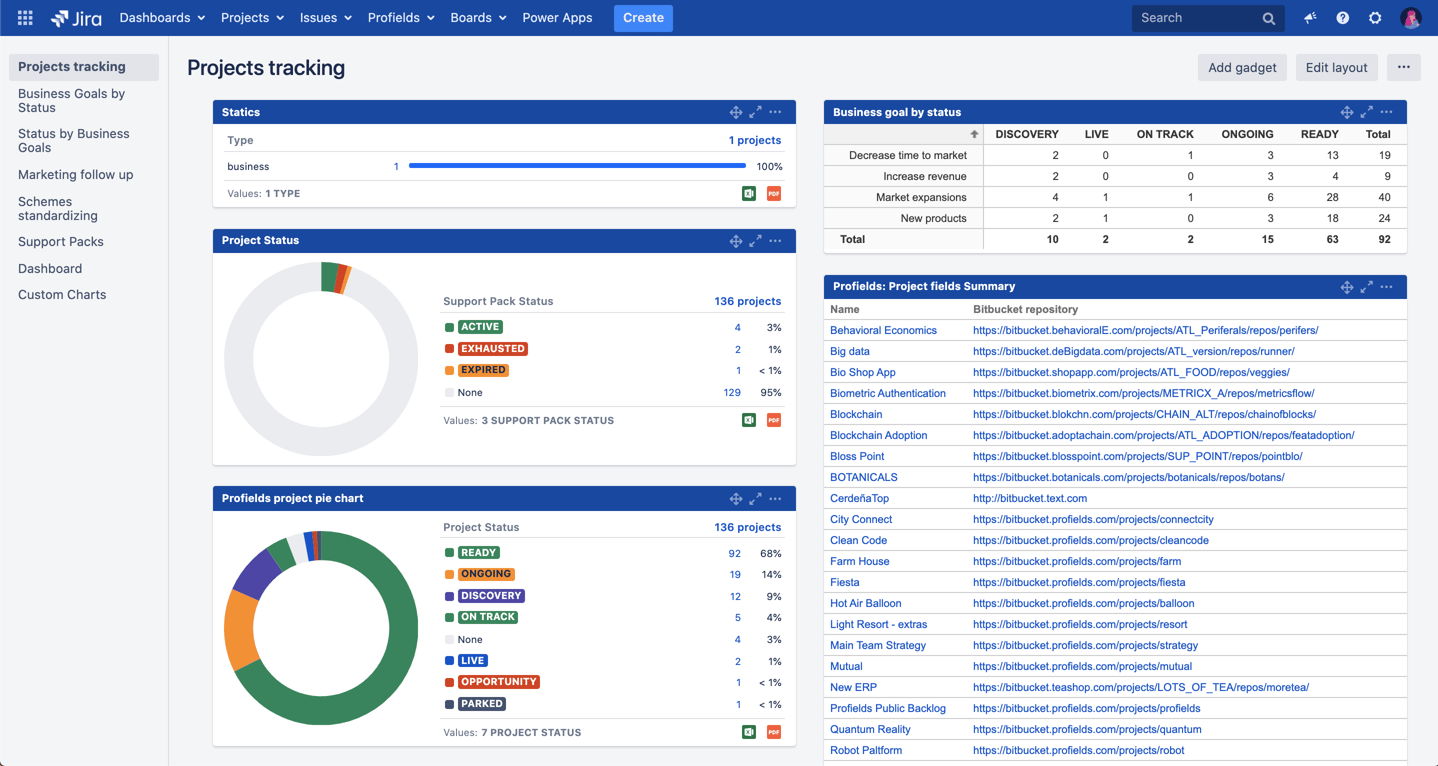Export the Statics gadget to Excel
This screenshot has width=1438, height=766.
[x=748, y=194]
